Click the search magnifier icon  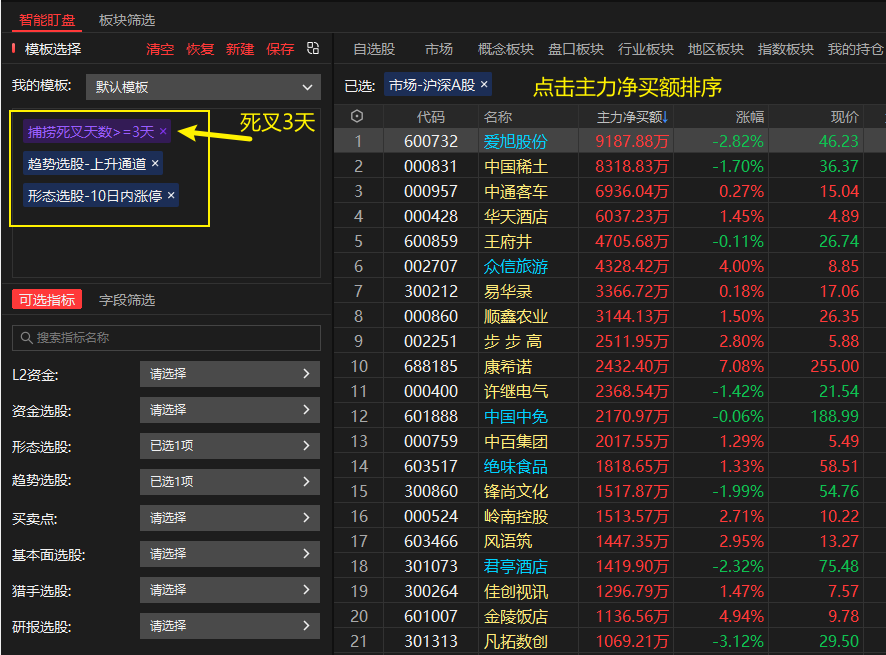click(26, 338)
